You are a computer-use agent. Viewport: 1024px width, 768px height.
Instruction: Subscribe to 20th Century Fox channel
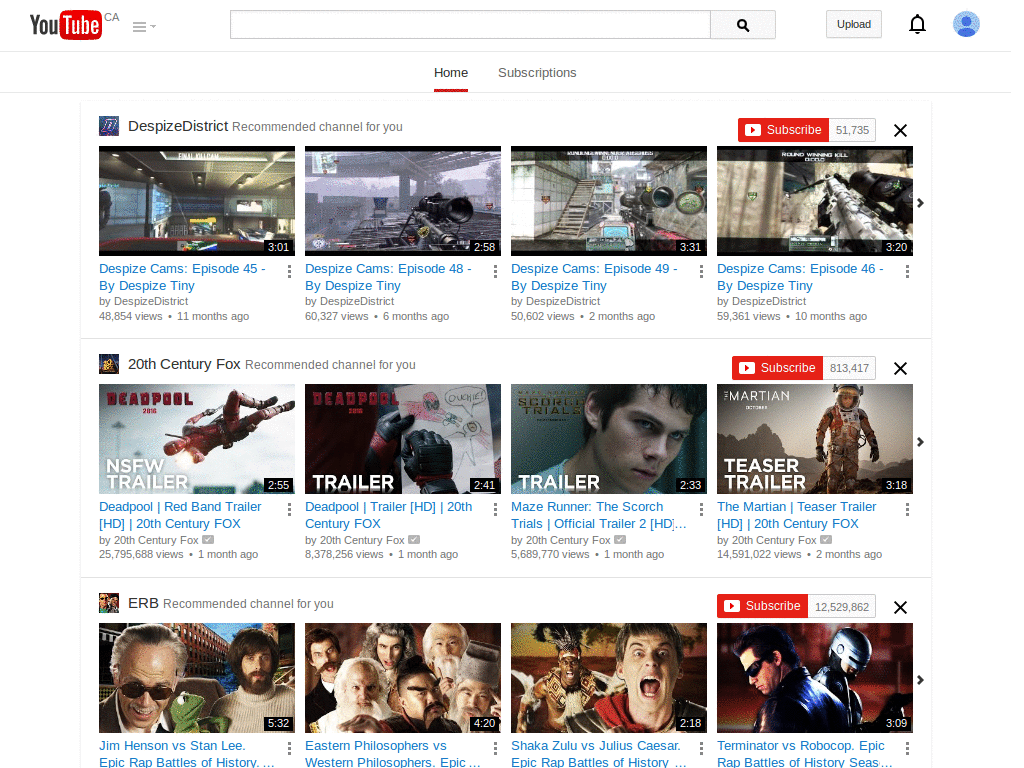coord(778,368)
